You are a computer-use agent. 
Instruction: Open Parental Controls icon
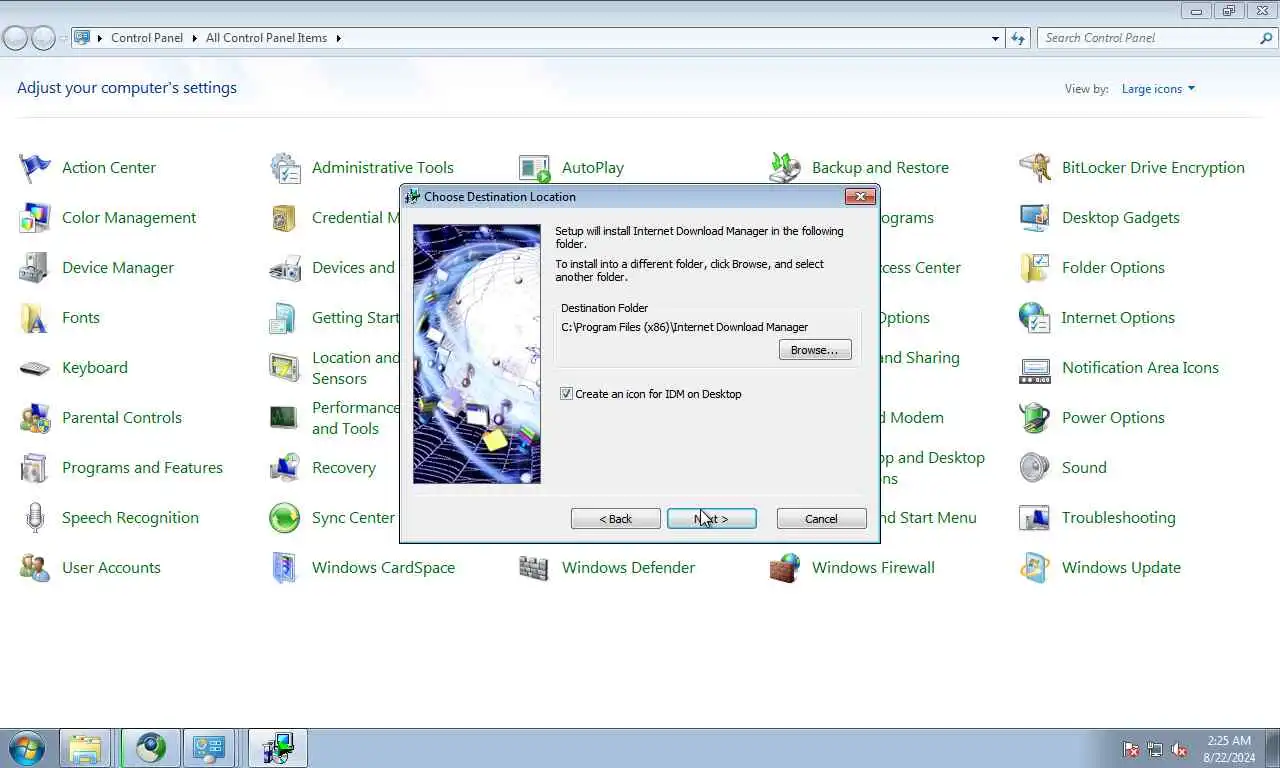pos(35,418)
